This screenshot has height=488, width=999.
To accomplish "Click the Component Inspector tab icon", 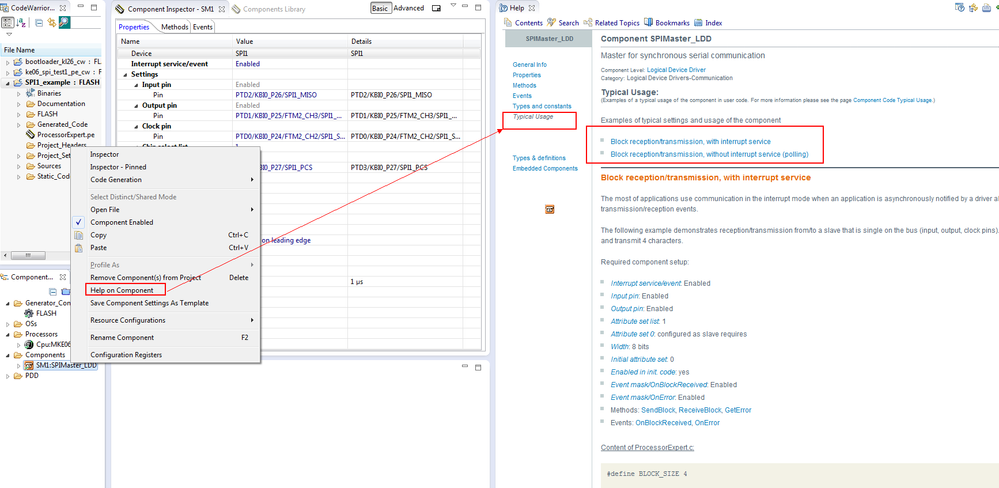I will click(x=120, y=10).
